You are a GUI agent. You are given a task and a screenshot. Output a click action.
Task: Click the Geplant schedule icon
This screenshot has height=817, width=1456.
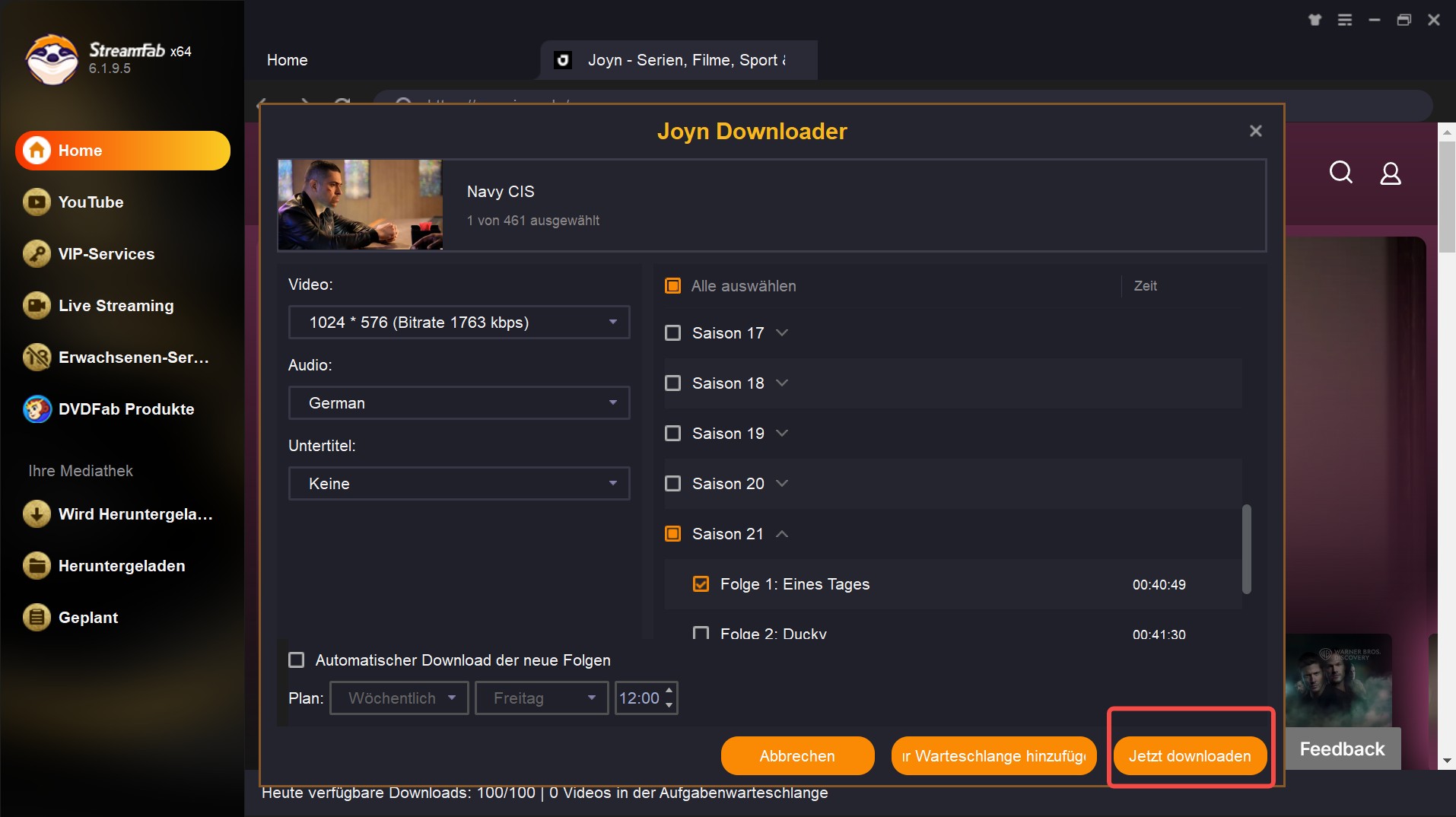point(37,618)
